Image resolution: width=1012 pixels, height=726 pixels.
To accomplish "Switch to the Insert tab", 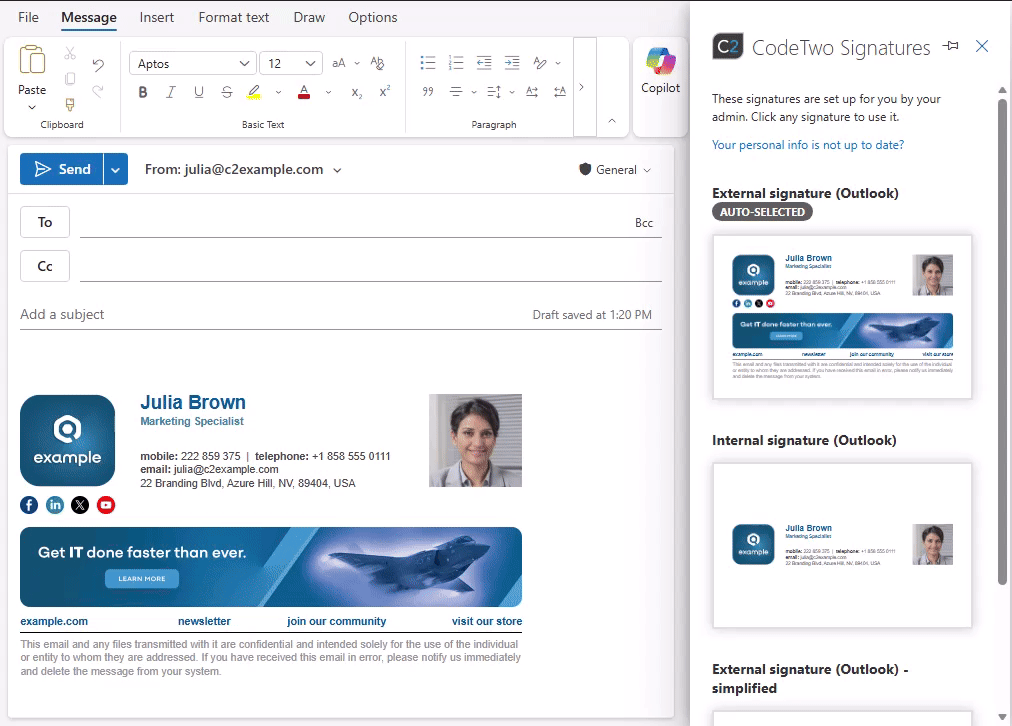I will [157, 17].
